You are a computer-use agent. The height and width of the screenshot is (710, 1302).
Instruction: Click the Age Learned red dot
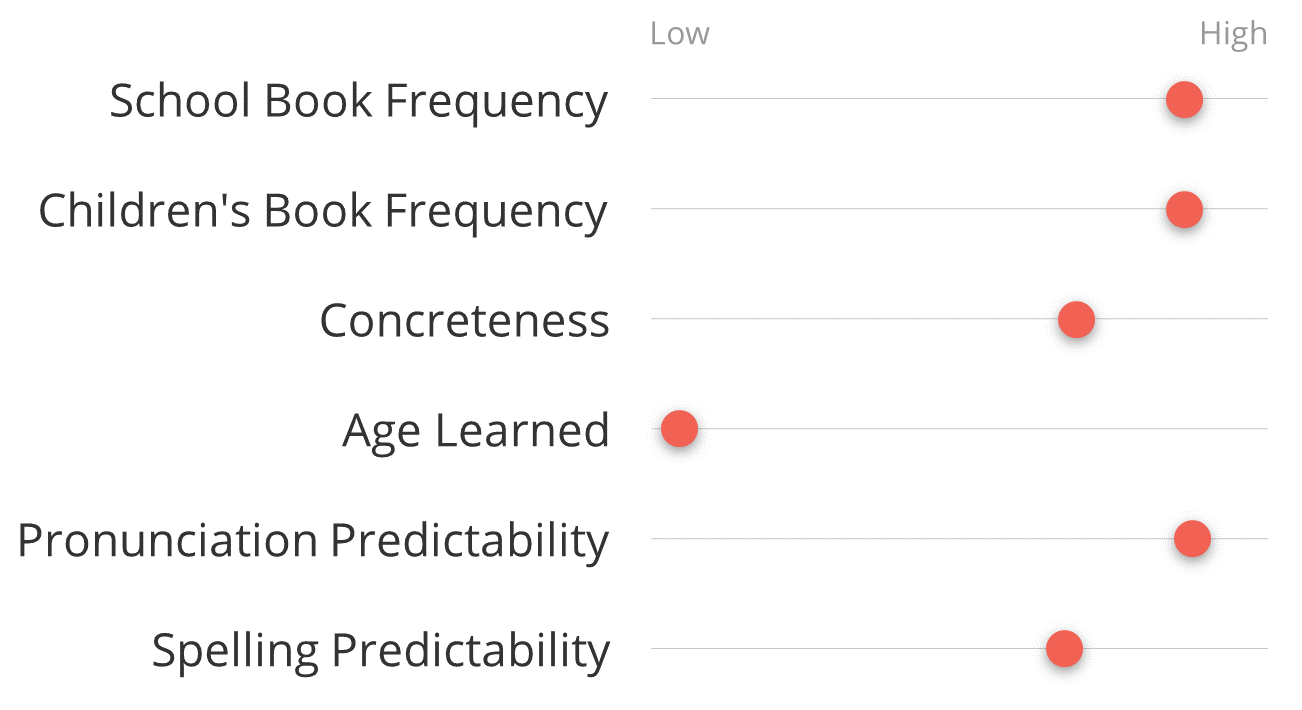pos(679,429)
